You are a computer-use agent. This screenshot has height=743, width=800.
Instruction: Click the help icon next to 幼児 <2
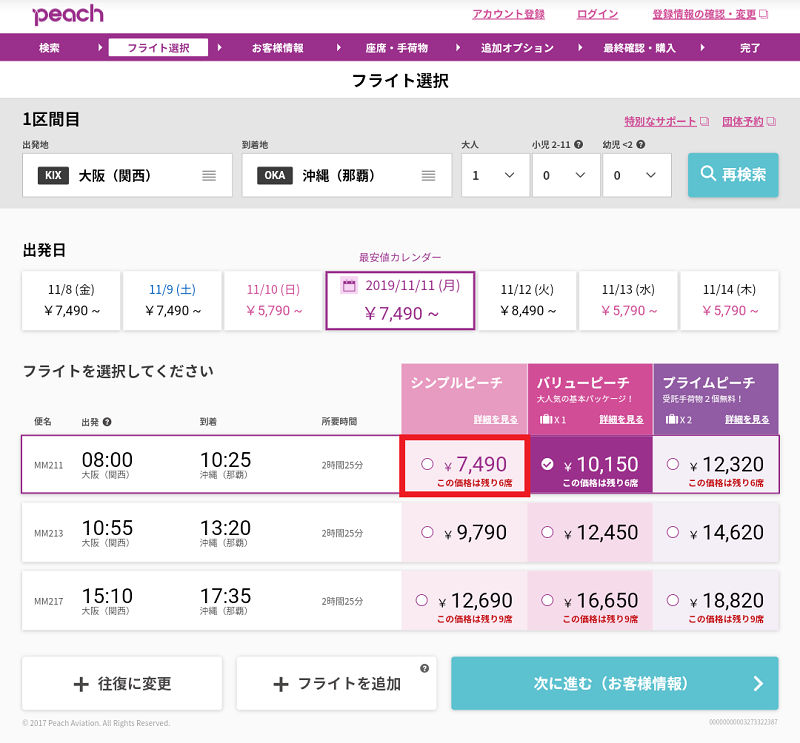coord(641,144)
